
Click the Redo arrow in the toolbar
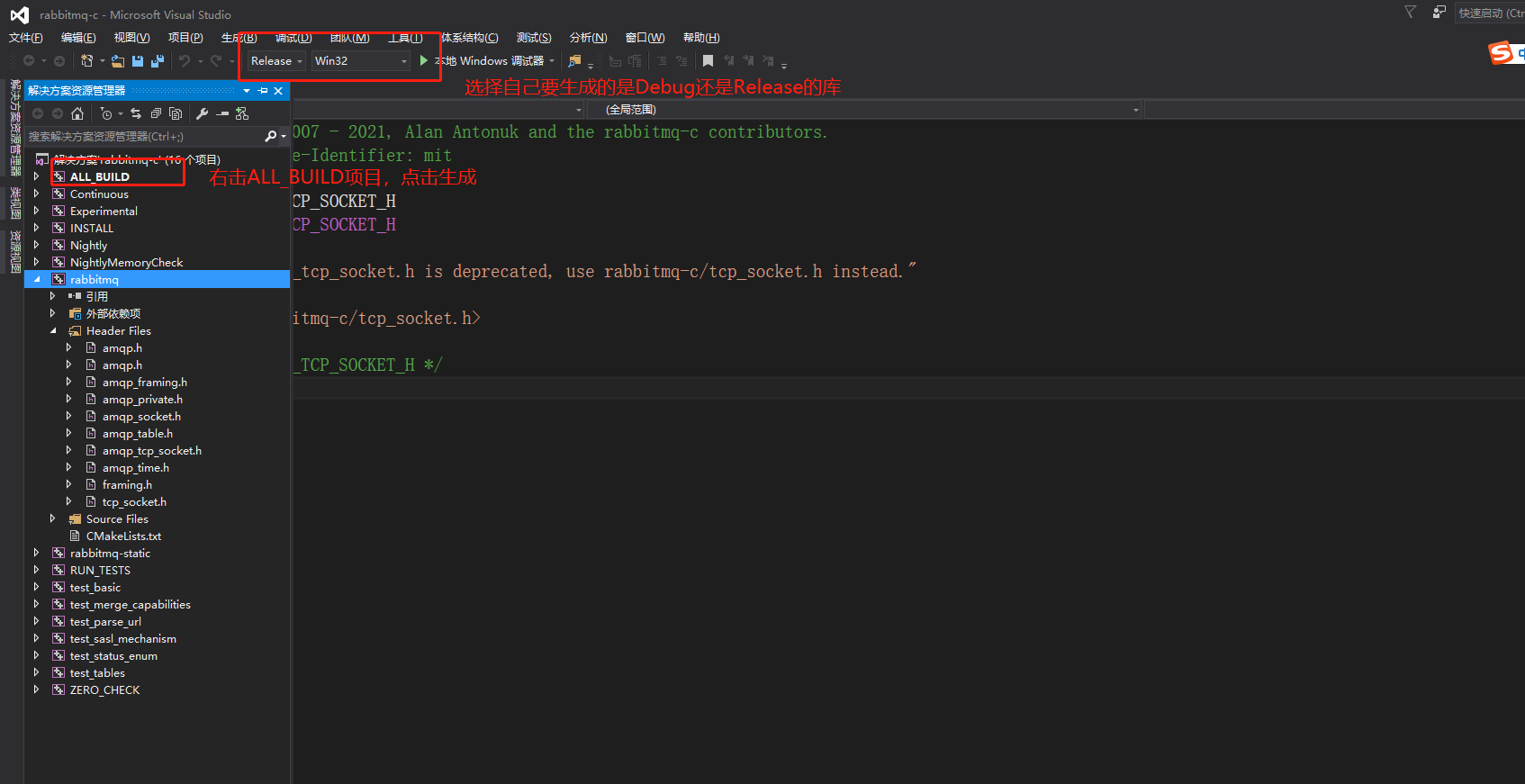point(216,60)
